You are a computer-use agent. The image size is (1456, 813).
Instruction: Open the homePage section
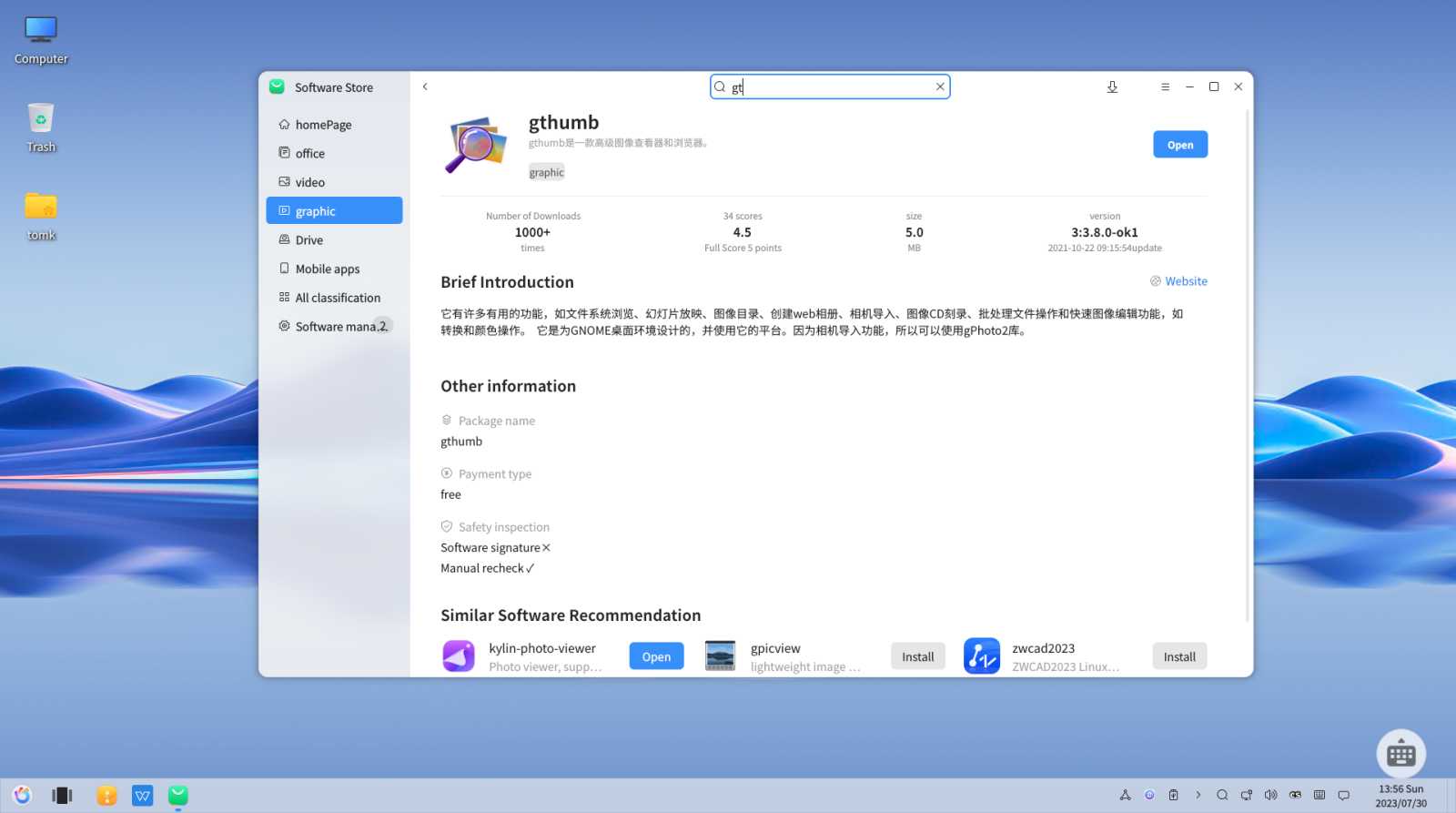334,125
